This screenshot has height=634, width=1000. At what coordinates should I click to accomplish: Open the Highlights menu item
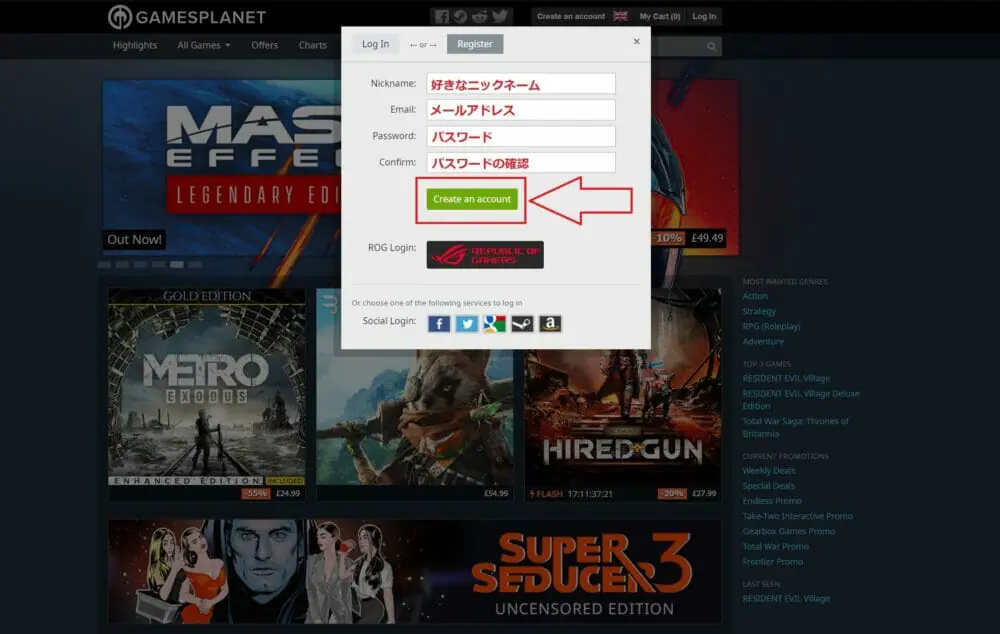pos(135,45)
